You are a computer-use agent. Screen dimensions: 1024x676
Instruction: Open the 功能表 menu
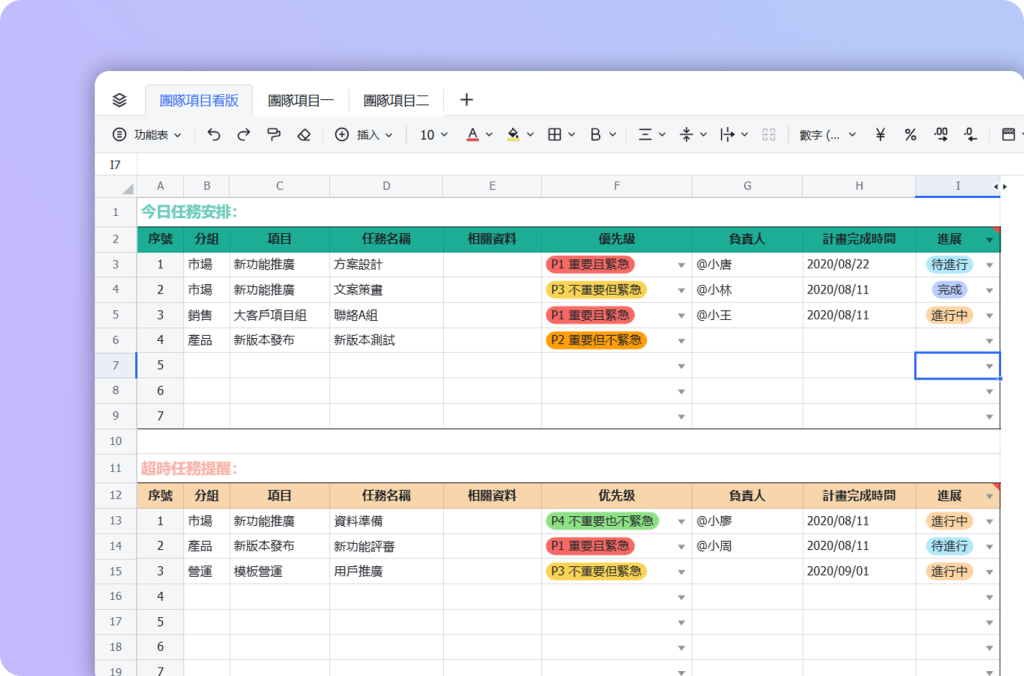click(x=147, y=135)
